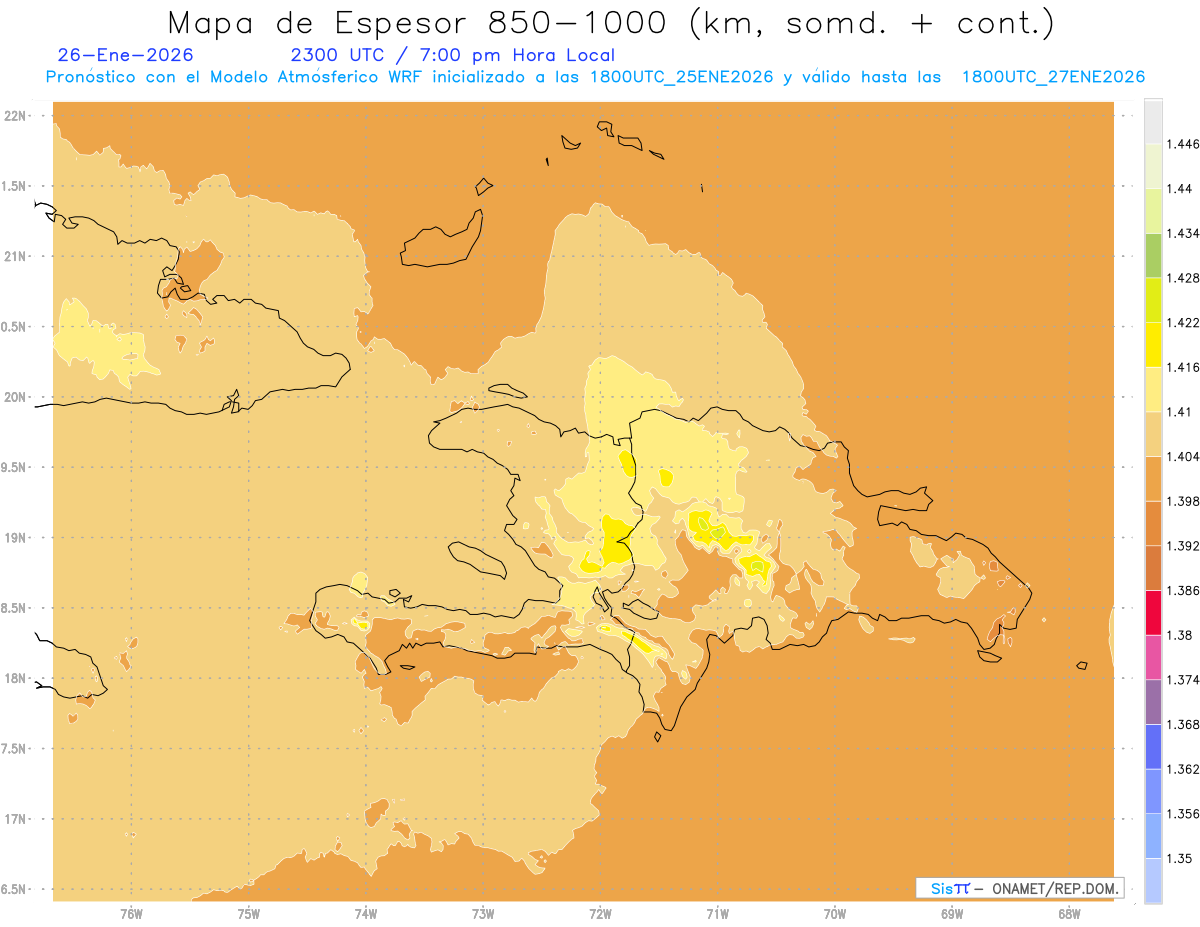The width and height of the screenshot is (1200, 927).
Task: Click the longitude label 74W
Action: click(365, 914)
